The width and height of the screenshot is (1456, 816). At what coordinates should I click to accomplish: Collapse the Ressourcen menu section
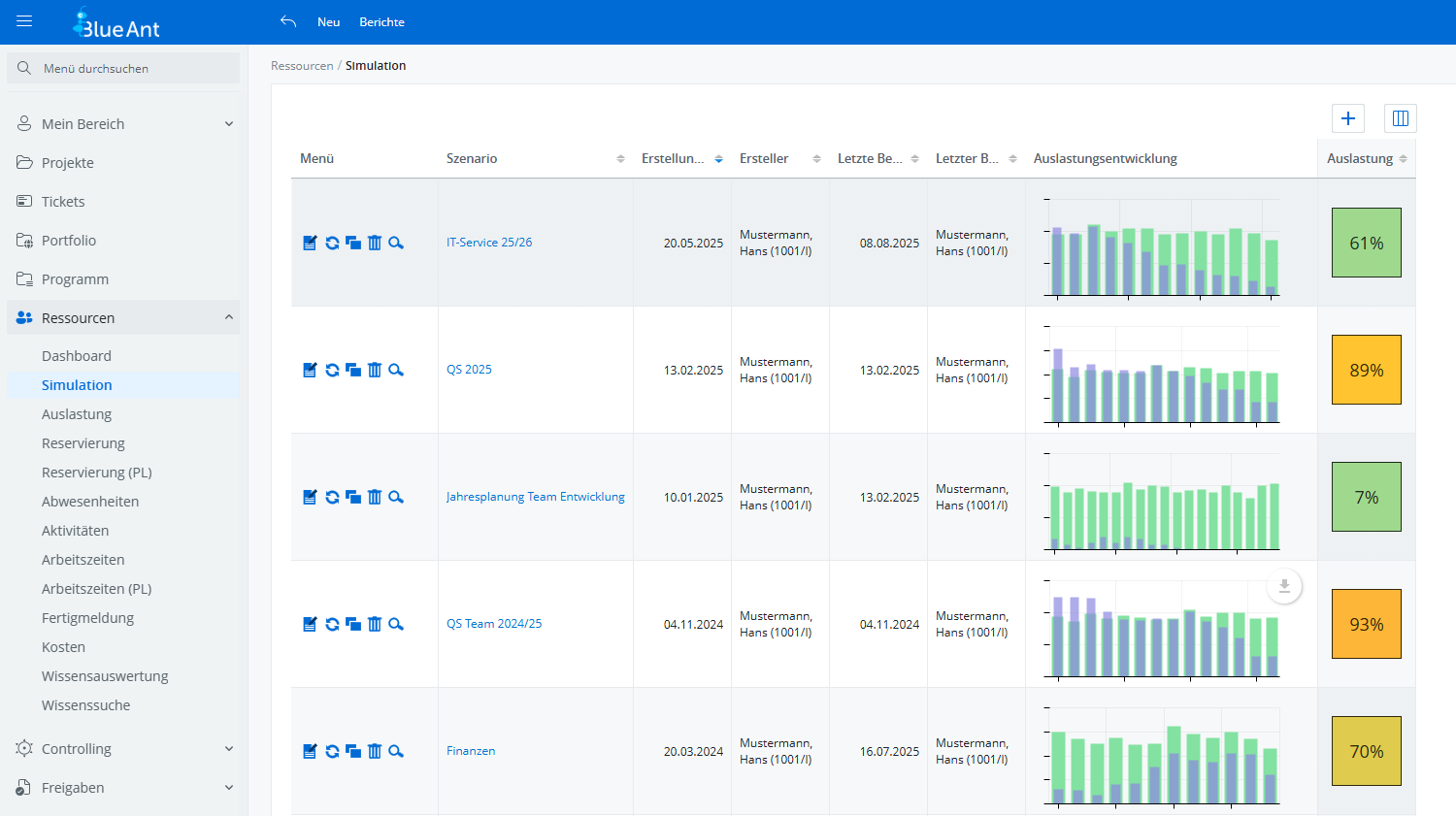click(123, 318)
